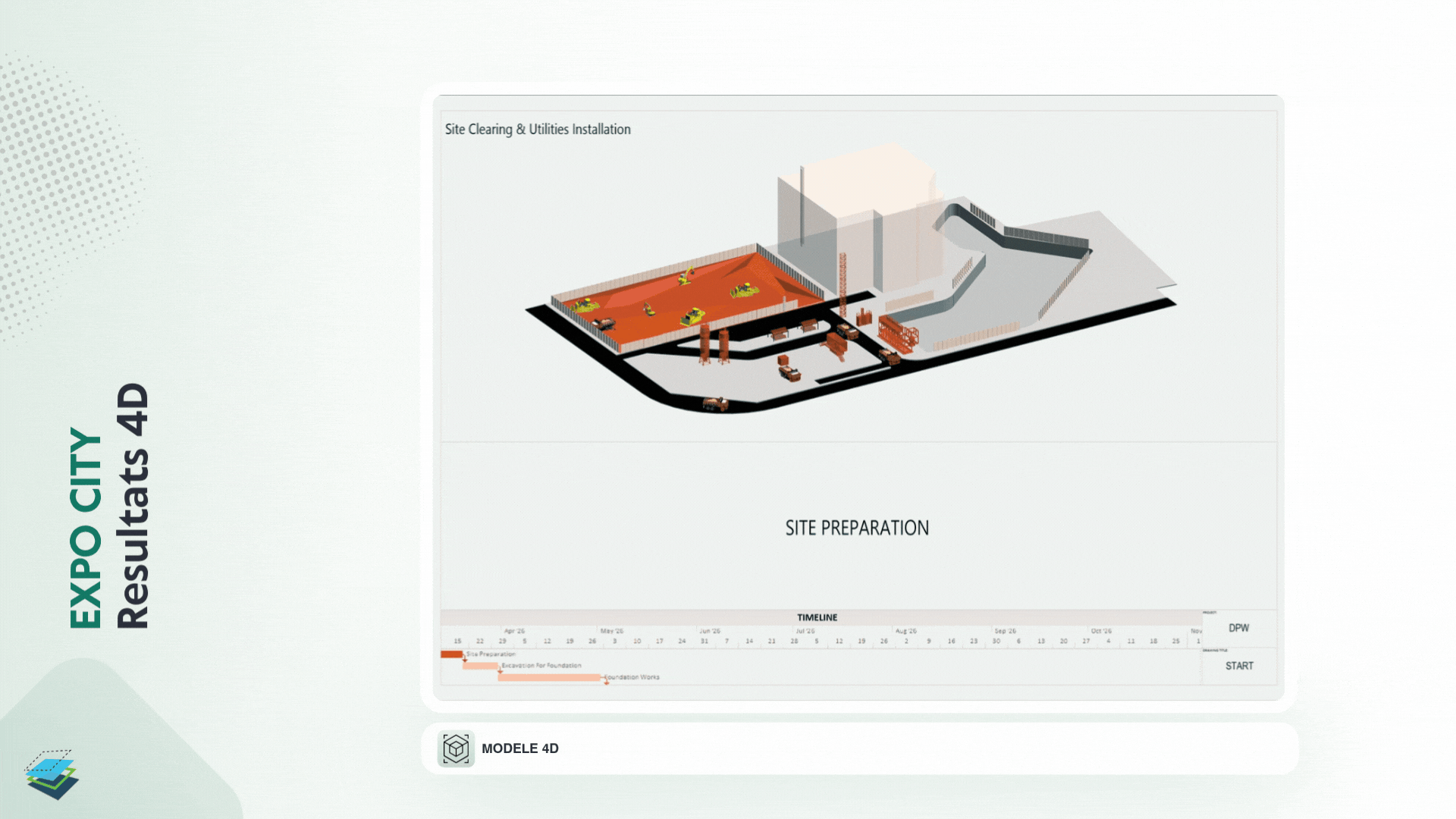Click the Excavation For Foundation Gantt bar
This screenshot has height=819, width=1456.
pos(480,666)
